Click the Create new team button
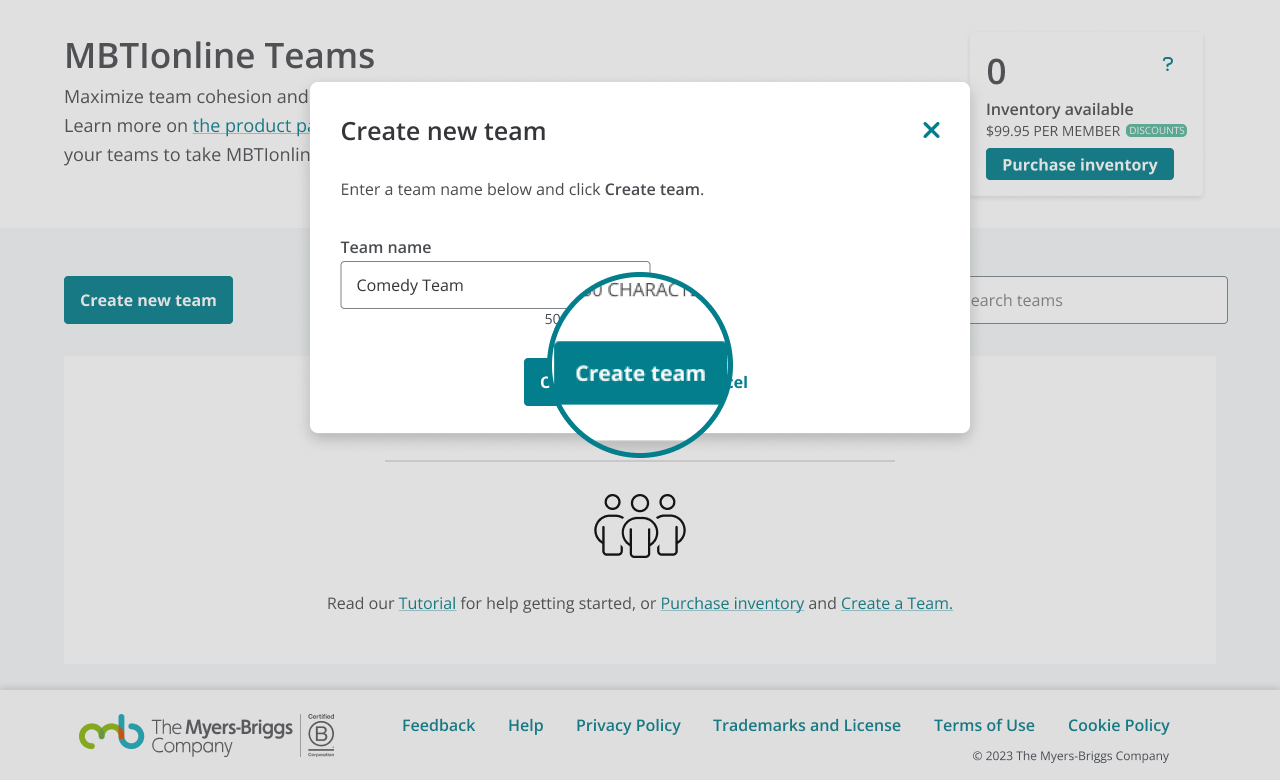The image size is (1280, 780). tap(148, 300)
